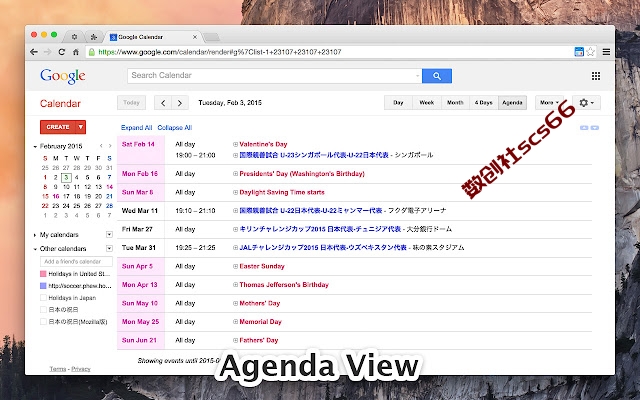
Task: Click the blue search magnifier button
Action: 437,76
